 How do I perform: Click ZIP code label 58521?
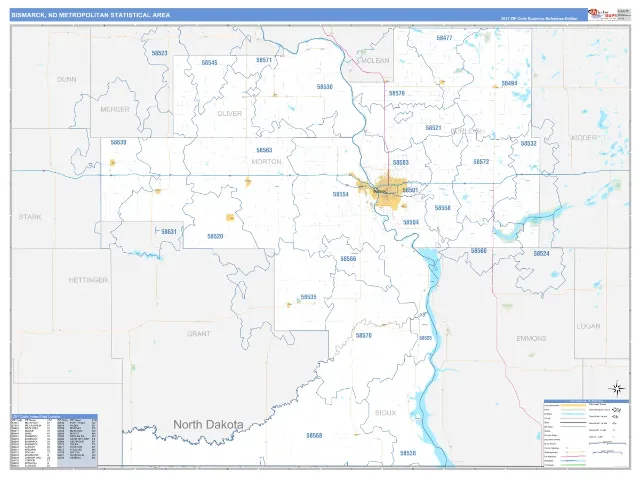(433, 128)
